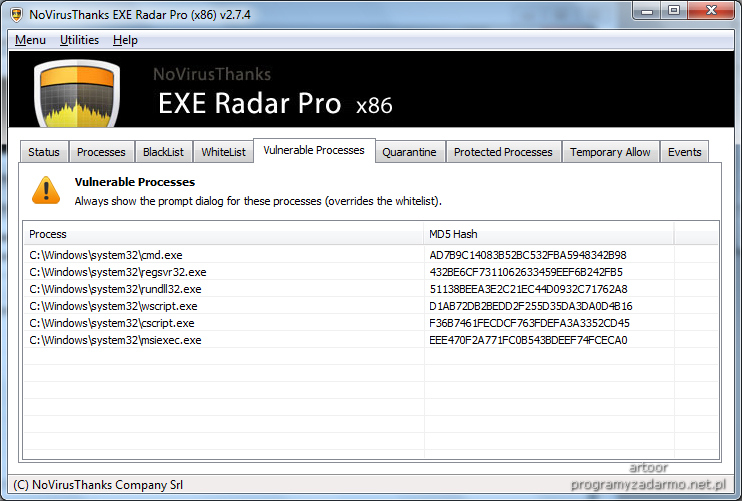This screenshot has width=742, height=501.
Task: Open the WhiteList tab
Action: click(x=223, y=152)
